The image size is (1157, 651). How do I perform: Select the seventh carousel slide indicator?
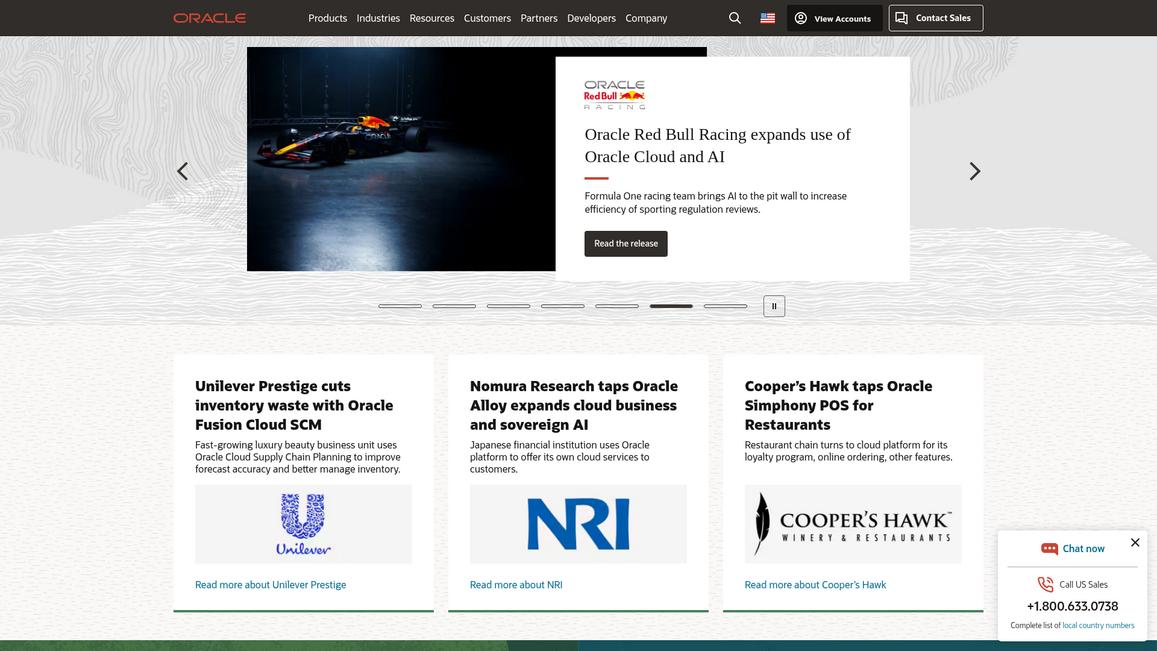[725, 306]
